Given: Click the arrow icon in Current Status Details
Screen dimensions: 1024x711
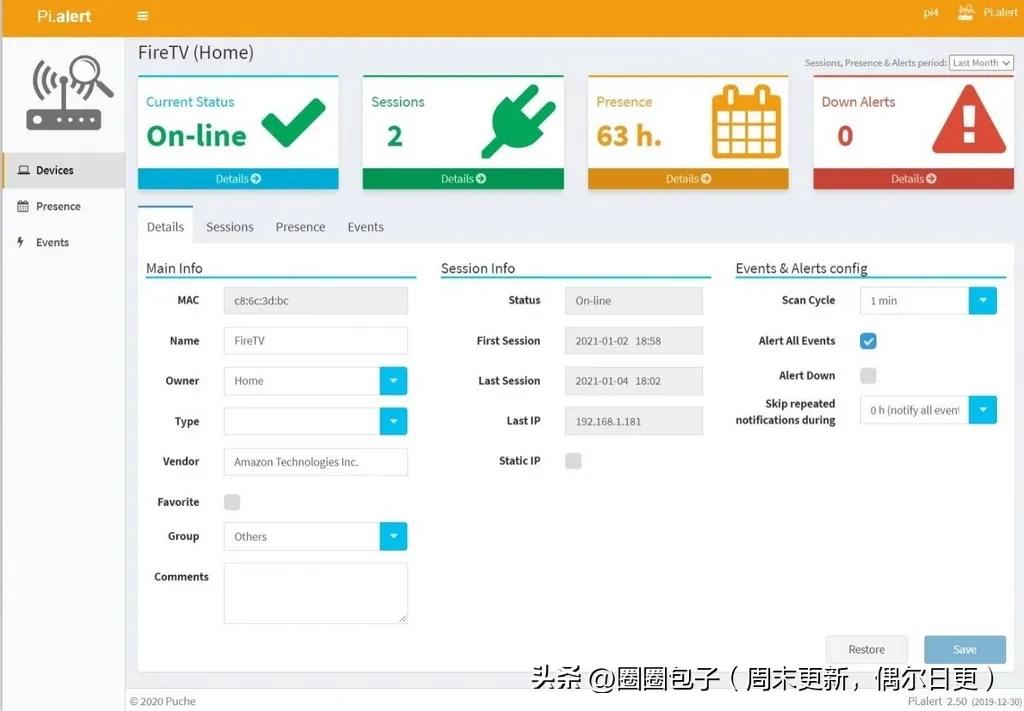Looking at the screenshot, I should click(256, 179).
